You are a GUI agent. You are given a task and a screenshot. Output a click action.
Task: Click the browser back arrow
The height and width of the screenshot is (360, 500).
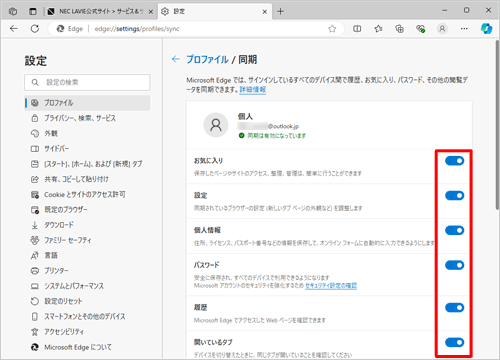click(x=14, y=29)
